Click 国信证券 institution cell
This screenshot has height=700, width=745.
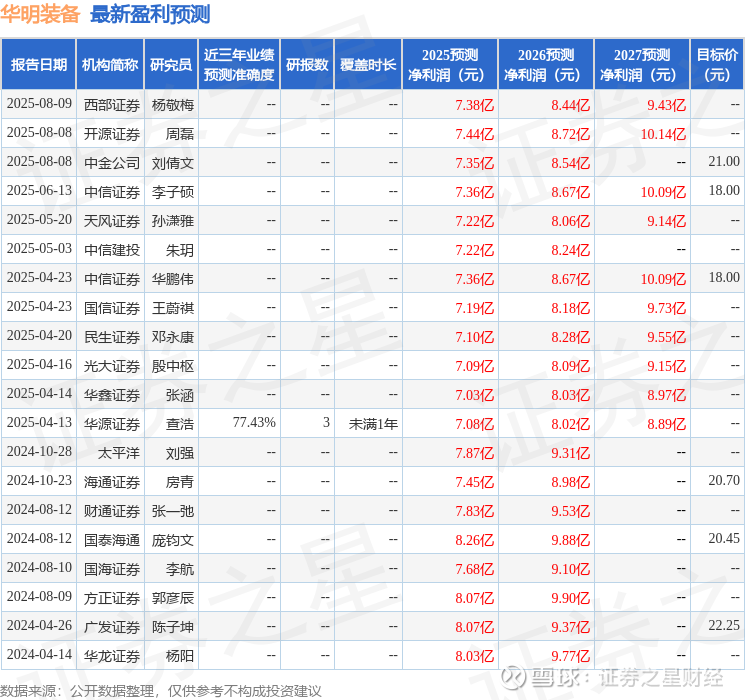point(112,308)
